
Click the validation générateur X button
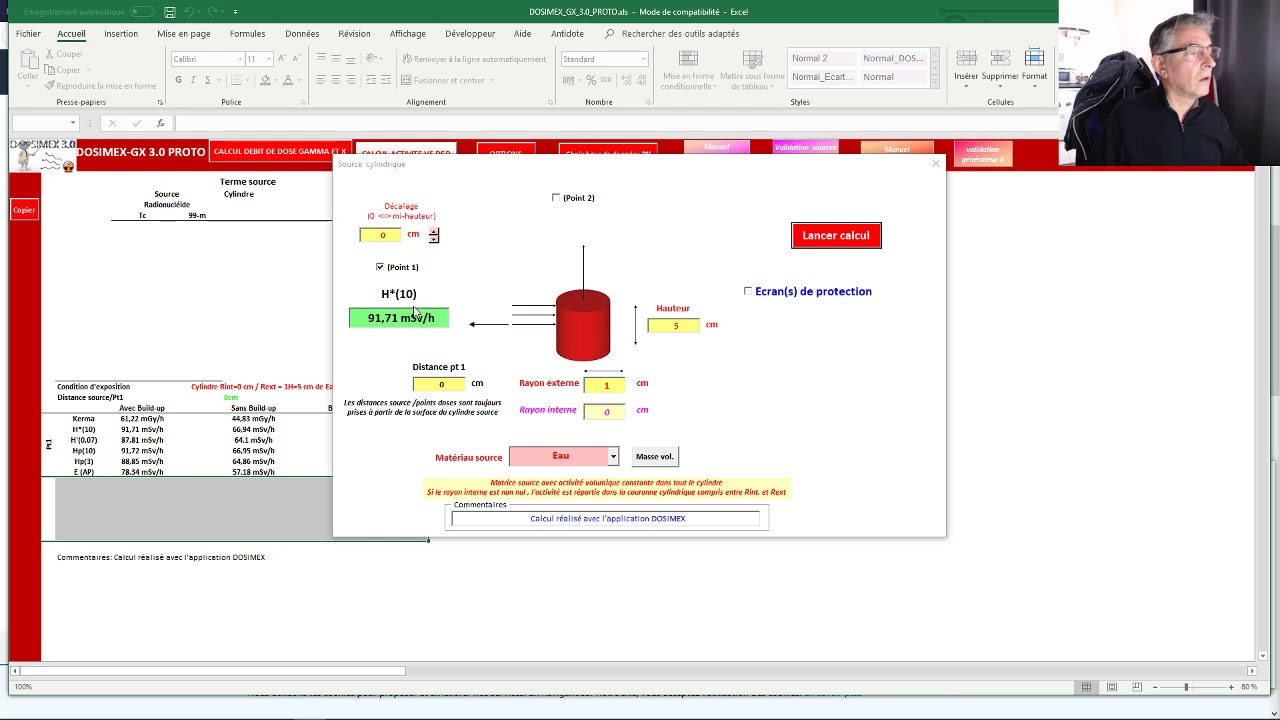[x=983, y=154]
